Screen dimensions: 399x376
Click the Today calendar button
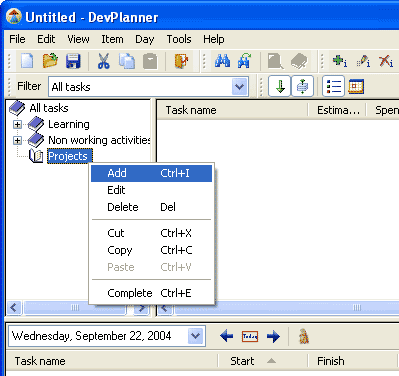(x=250, y=336)
